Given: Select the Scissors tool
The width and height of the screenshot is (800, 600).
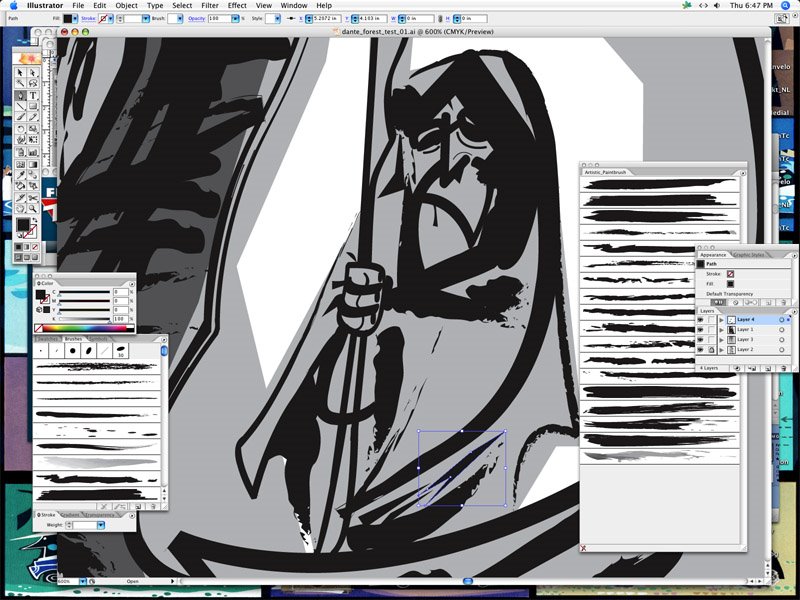Looking at the screenshot, I should tap(33, 198).
